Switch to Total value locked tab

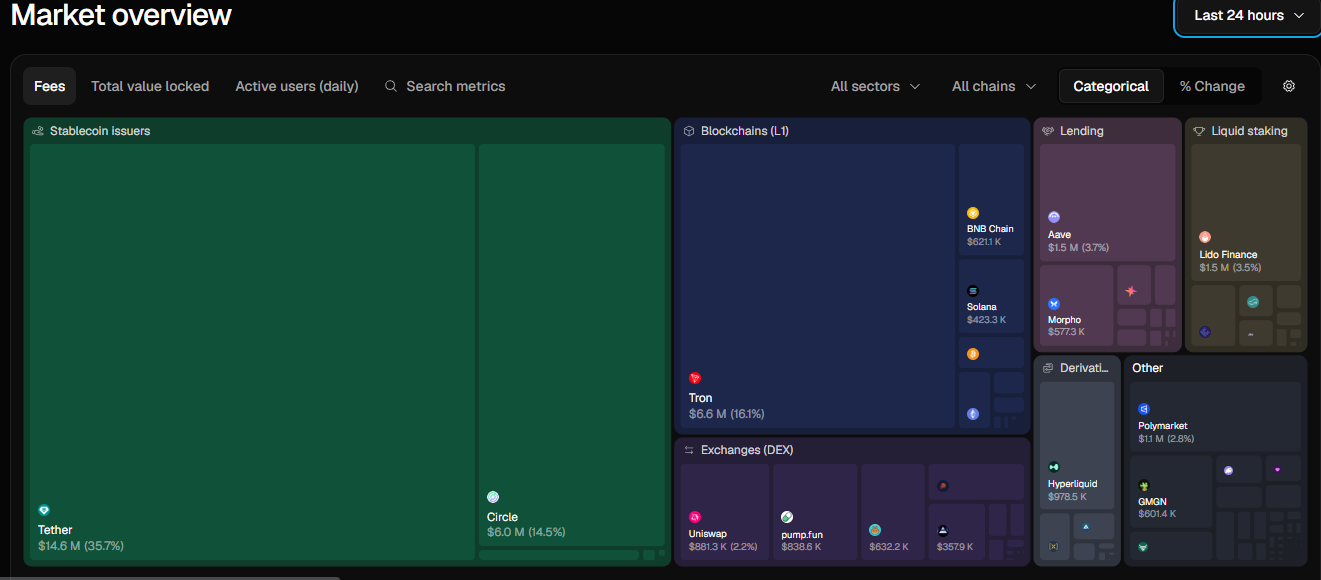(150, 86)
